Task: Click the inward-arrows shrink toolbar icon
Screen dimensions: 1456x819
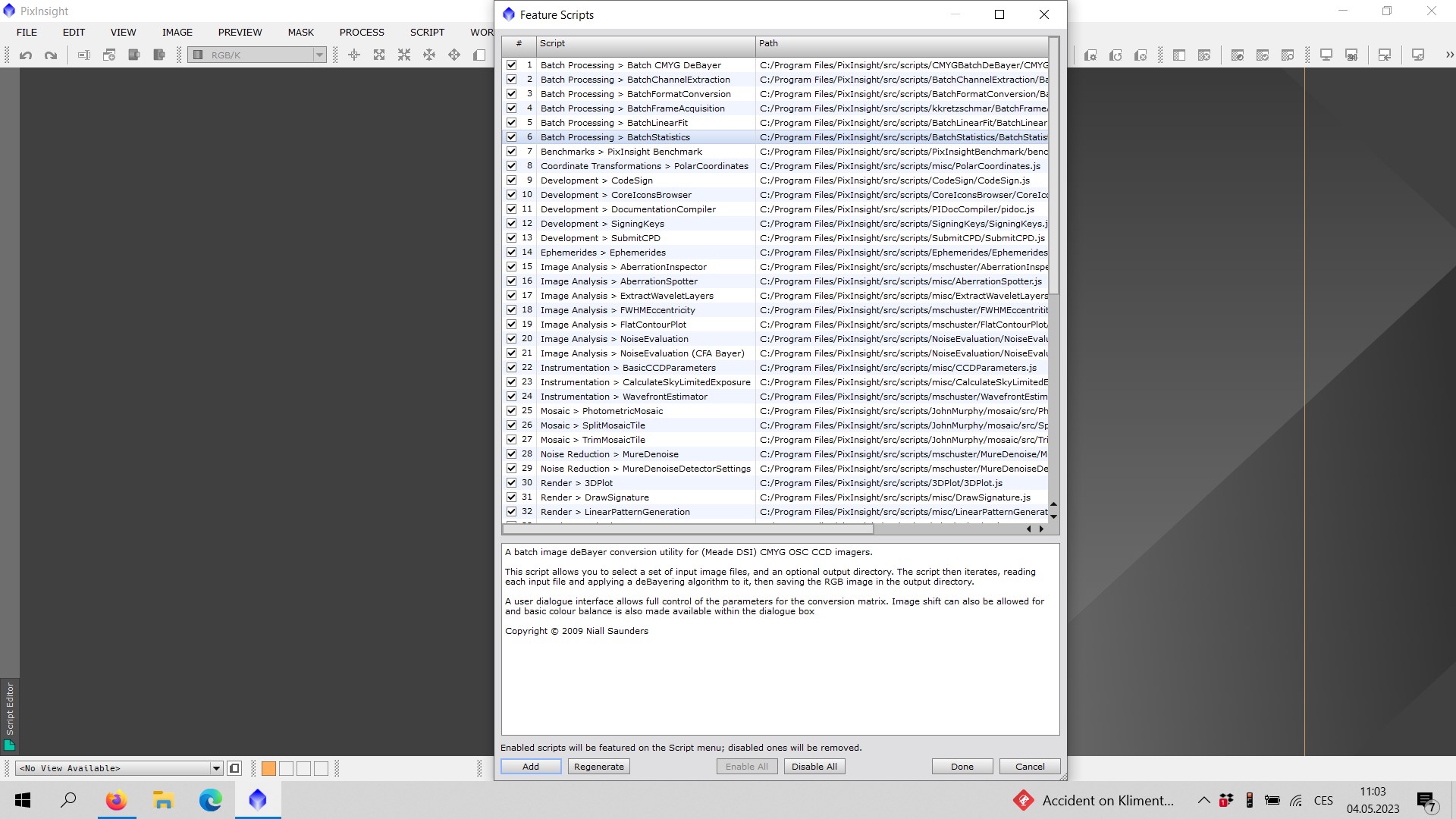Action: pos(404,55)
